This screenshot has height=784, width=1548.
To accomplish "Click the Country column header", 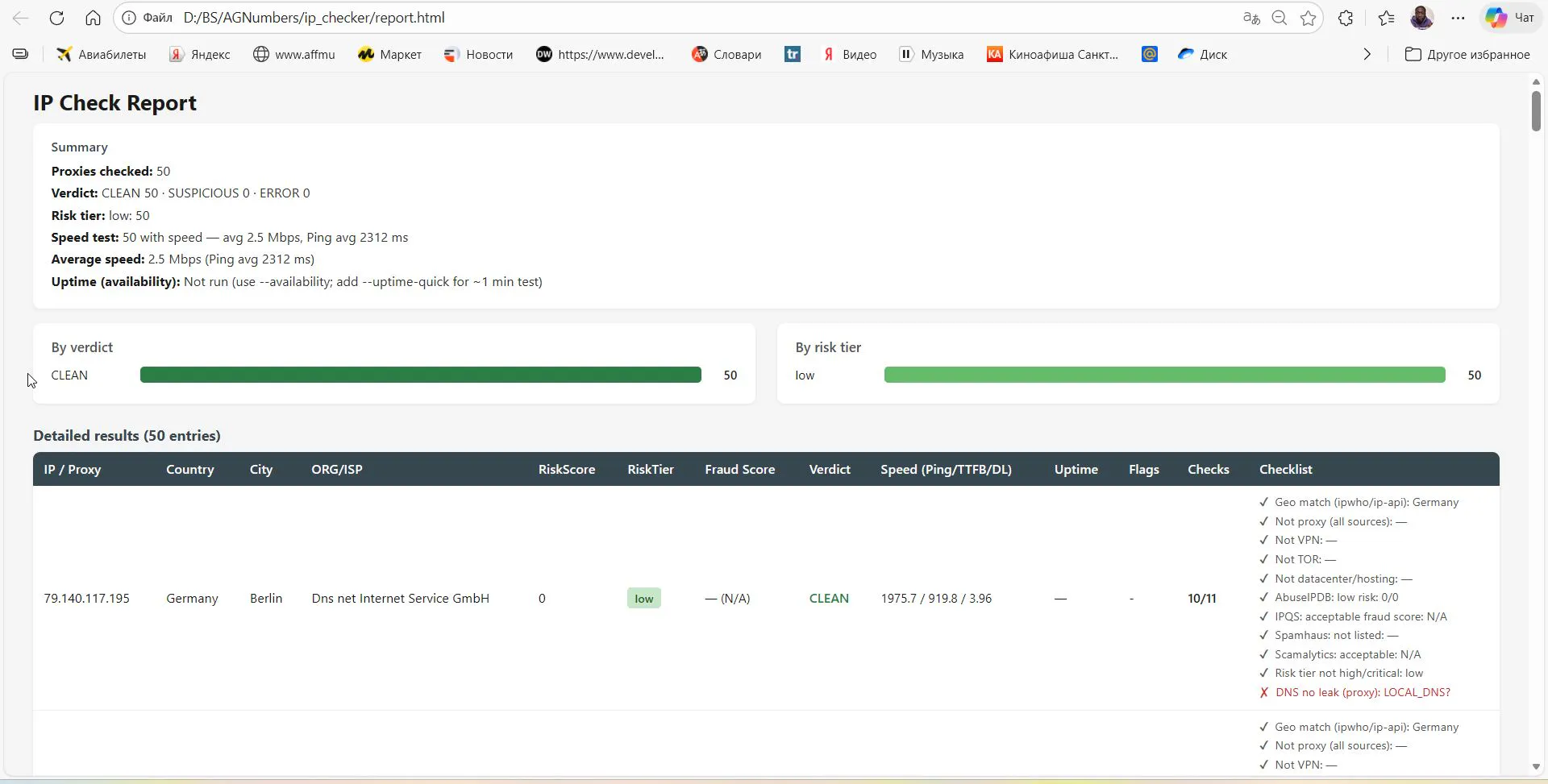I will pyautogui.click(x=190, y=469).
